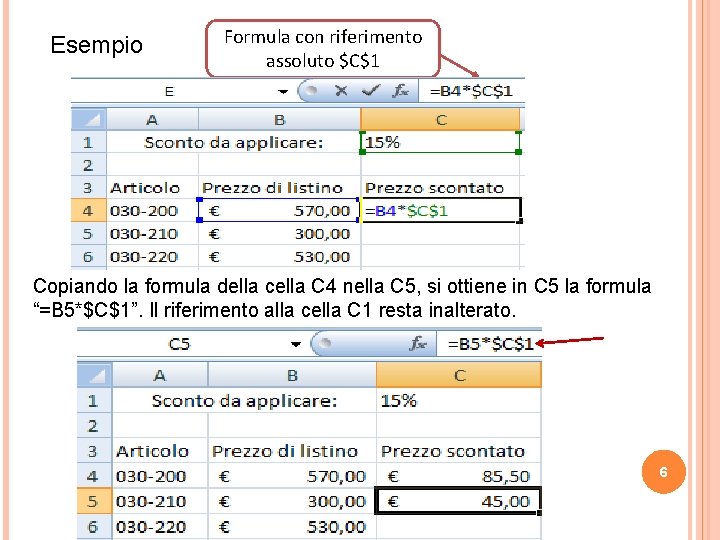The width and height of the screenshot is (720, 540).
Task: Select column A header in the C5 sheet
Action: pyautogui.click(x=160, y=376)
